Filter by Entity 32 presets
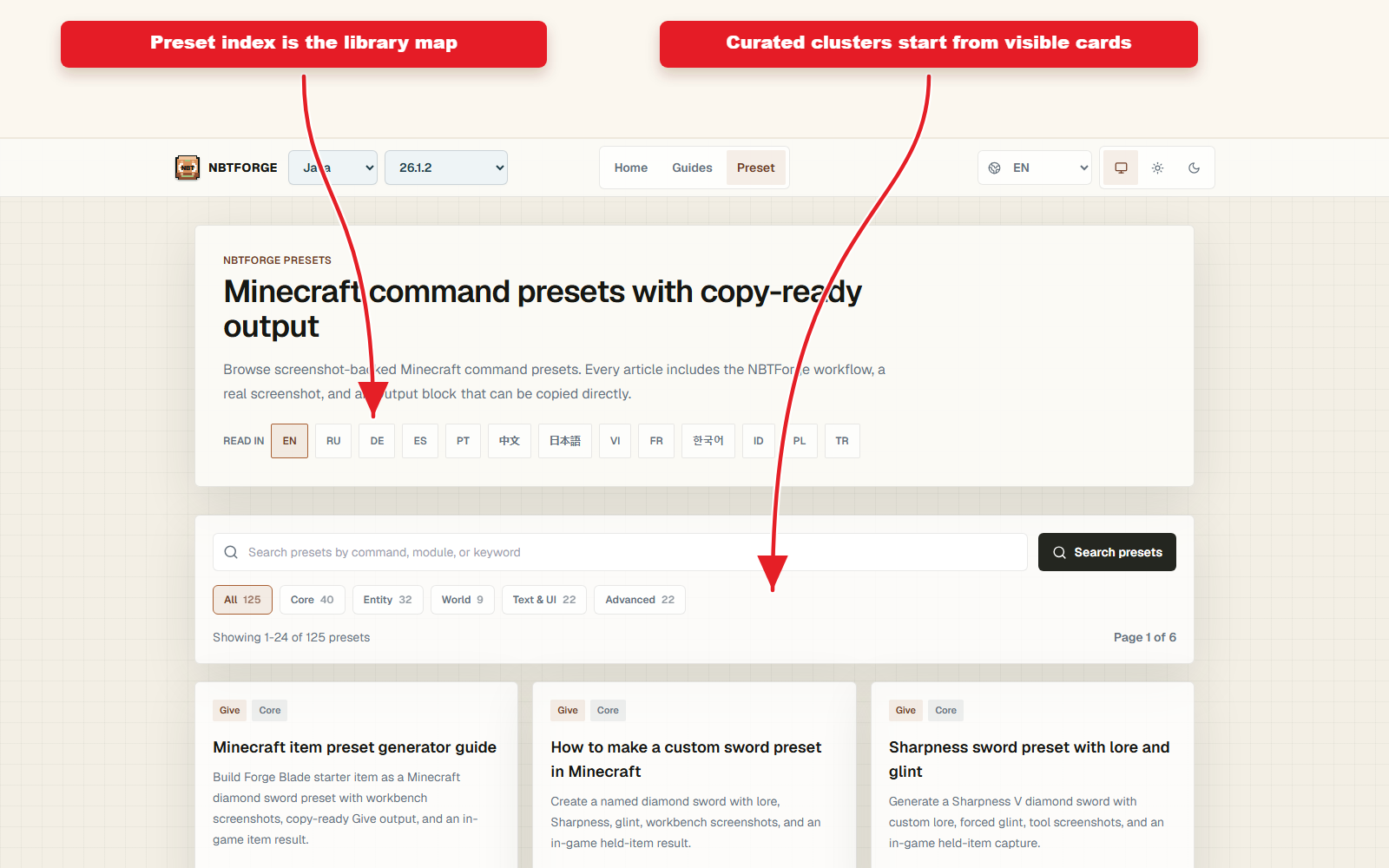Image resolution: width=1389 pixels, height=868 pixels. coord(388,600)
